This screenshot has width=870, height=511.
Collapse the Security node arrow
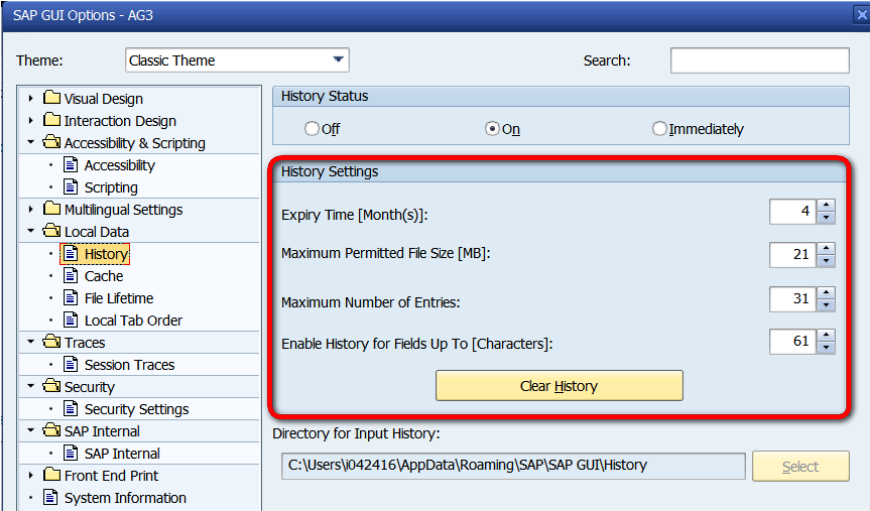31,387
